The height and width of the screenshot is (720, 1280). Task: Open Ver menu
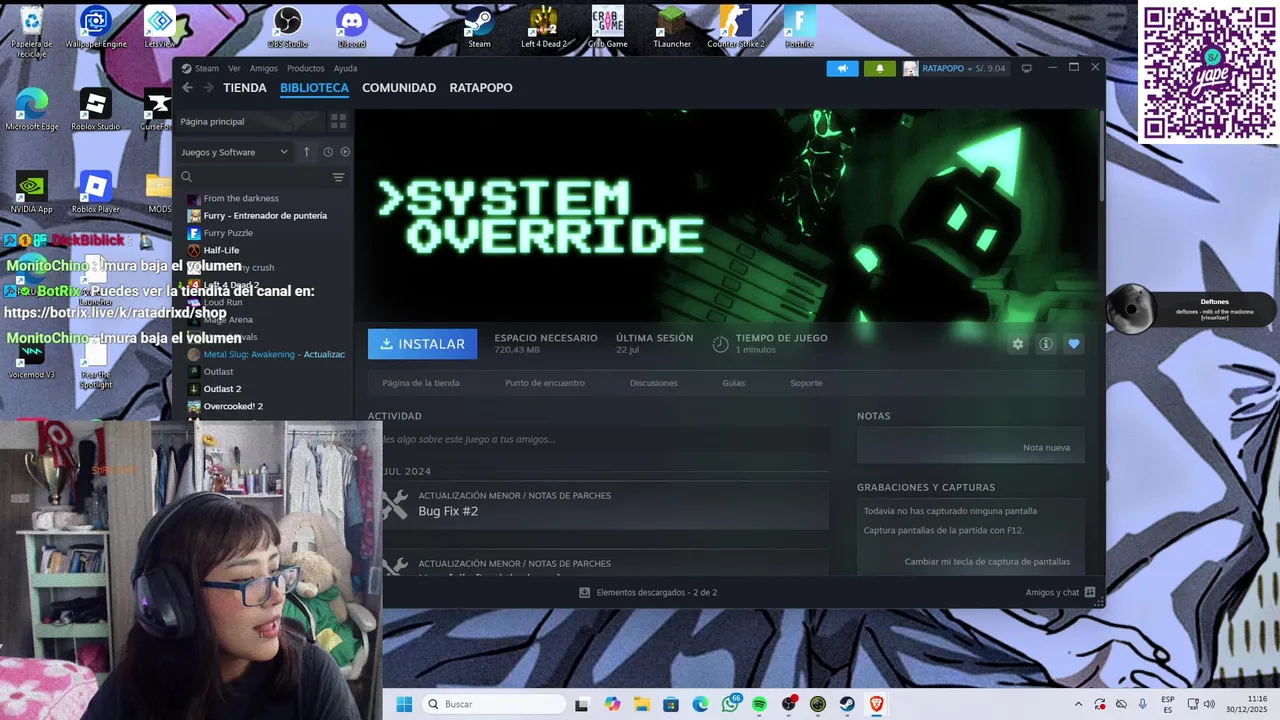[234, 68]
